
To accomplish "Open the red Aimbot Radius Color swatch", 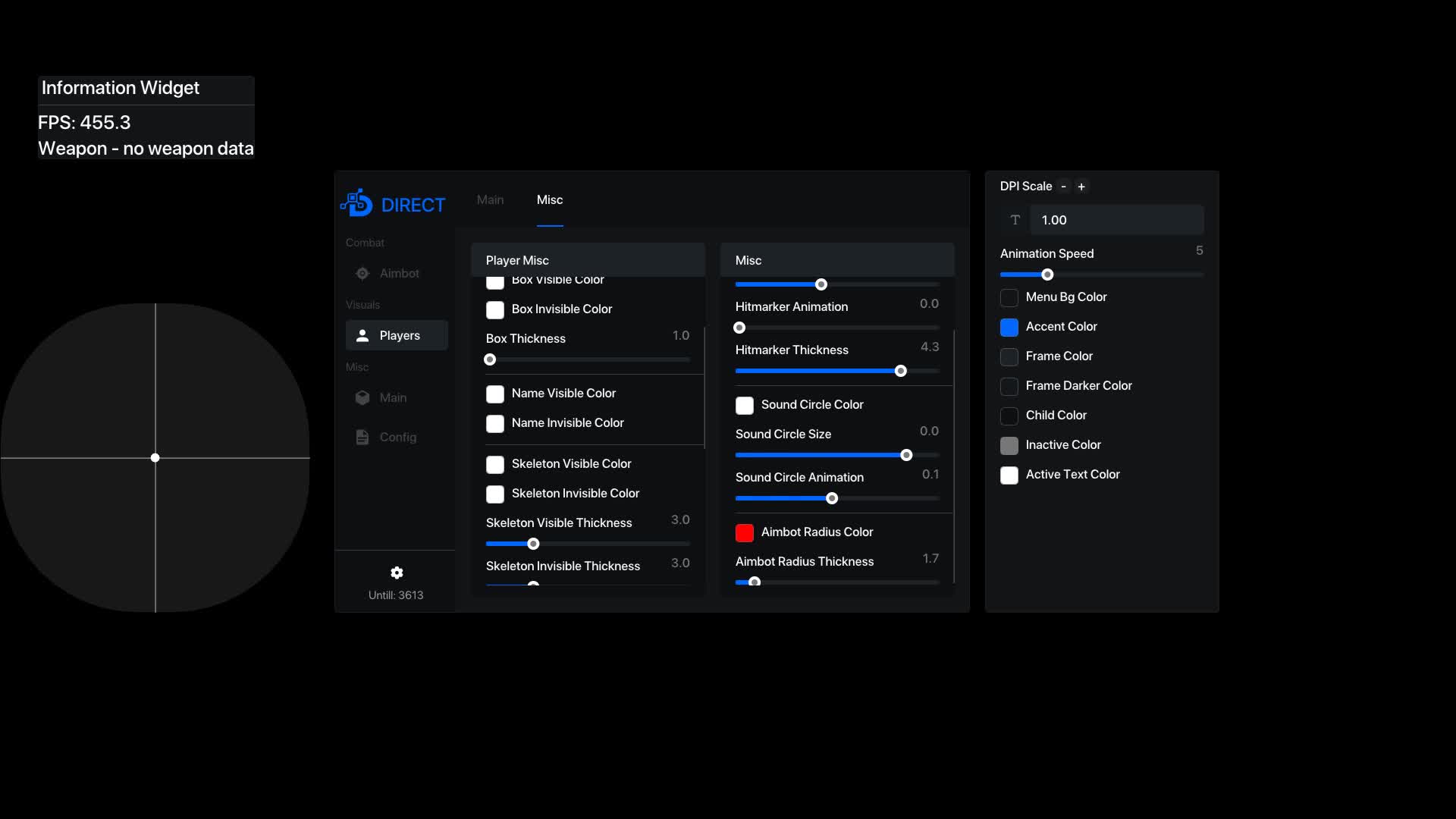I will coord(745,532).
